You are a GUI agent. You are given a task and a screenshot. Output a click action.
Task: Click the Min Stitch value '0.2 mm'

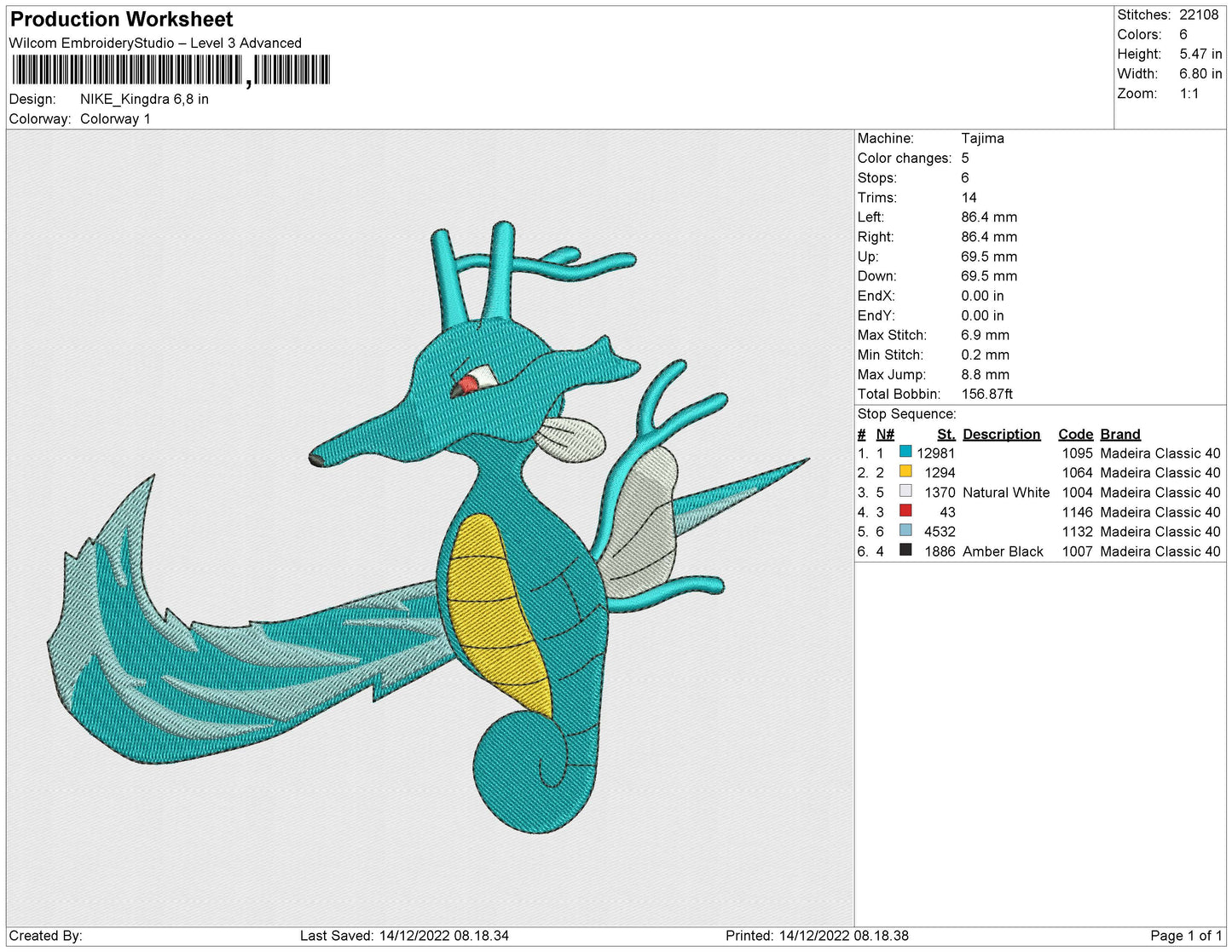point(985,355)
